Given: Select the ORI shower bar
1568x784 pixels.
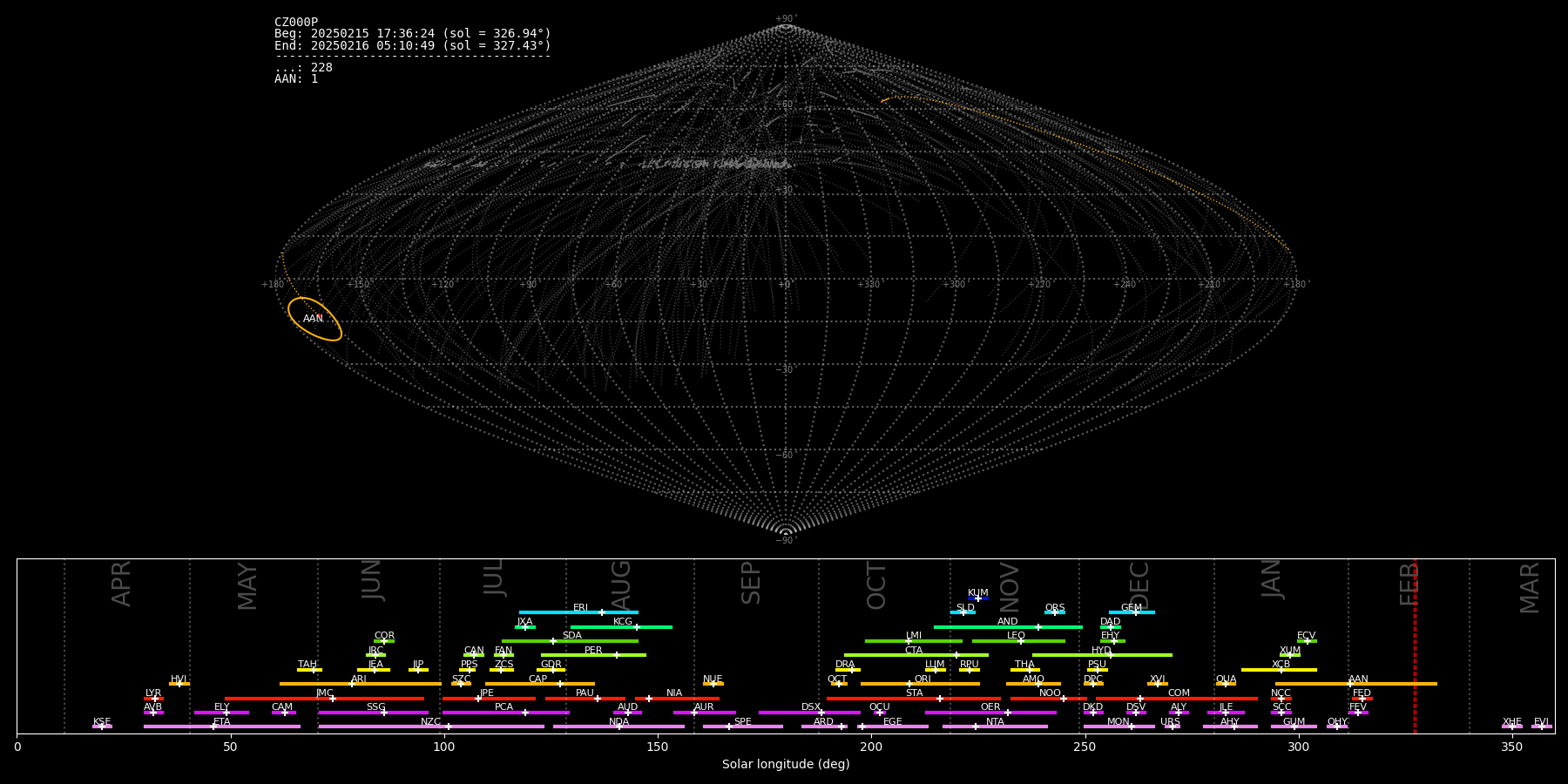Looking at the screenshot, I should click(920, 684).
